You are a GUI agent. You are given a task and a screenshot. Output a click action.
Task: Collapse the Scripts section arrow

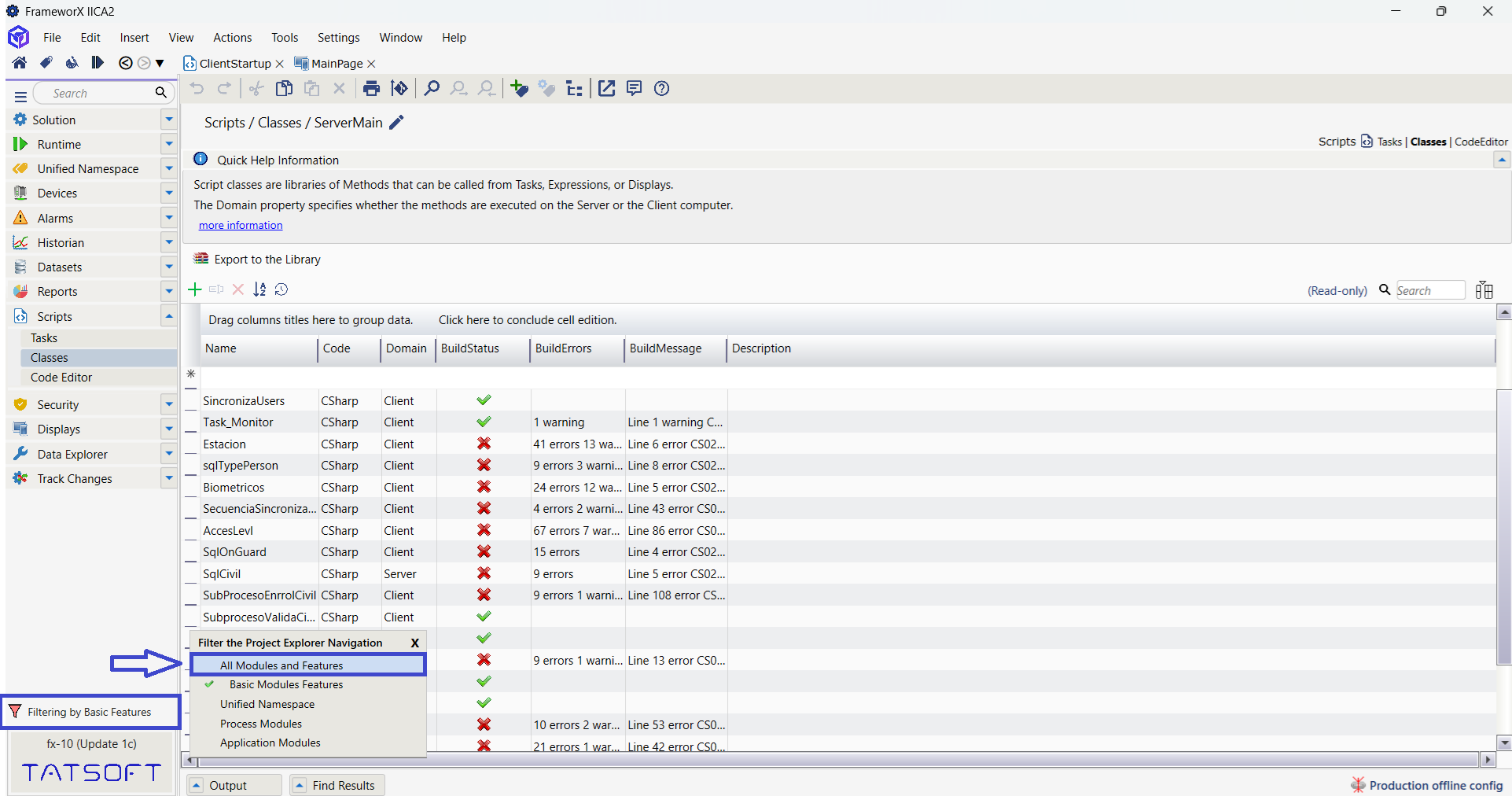click(168, 316)
